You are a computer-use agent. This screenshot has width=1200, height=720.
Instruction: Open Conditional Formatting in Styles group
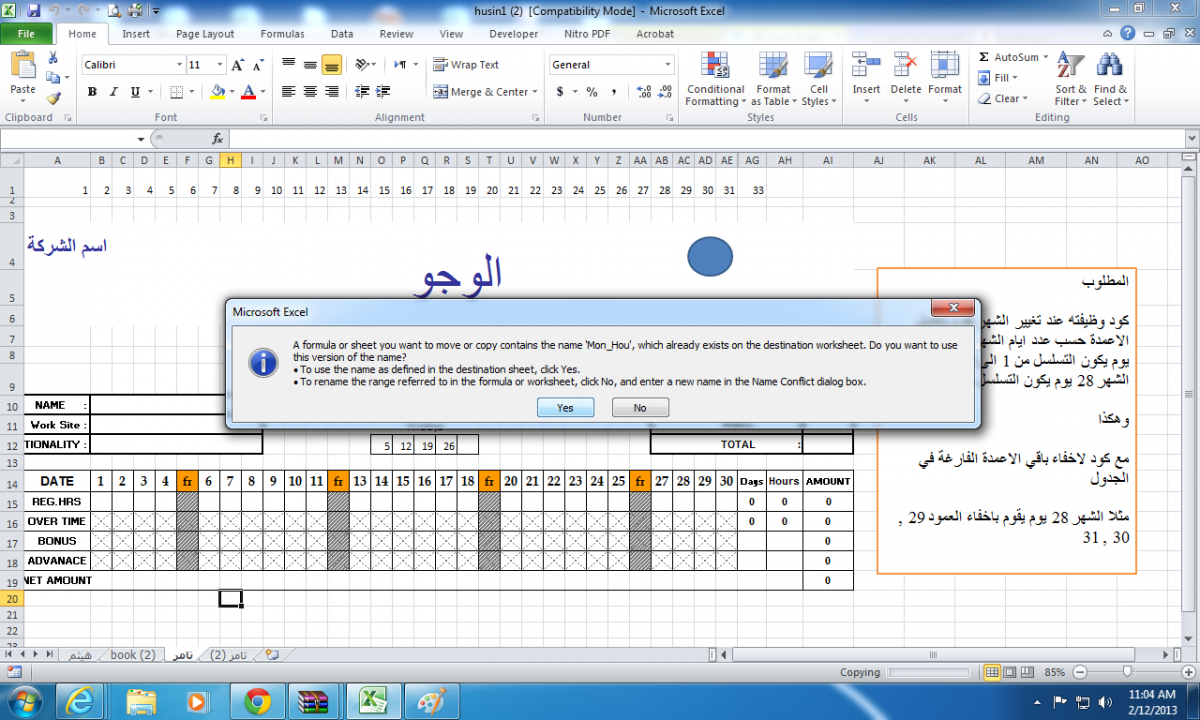[715, 80]
